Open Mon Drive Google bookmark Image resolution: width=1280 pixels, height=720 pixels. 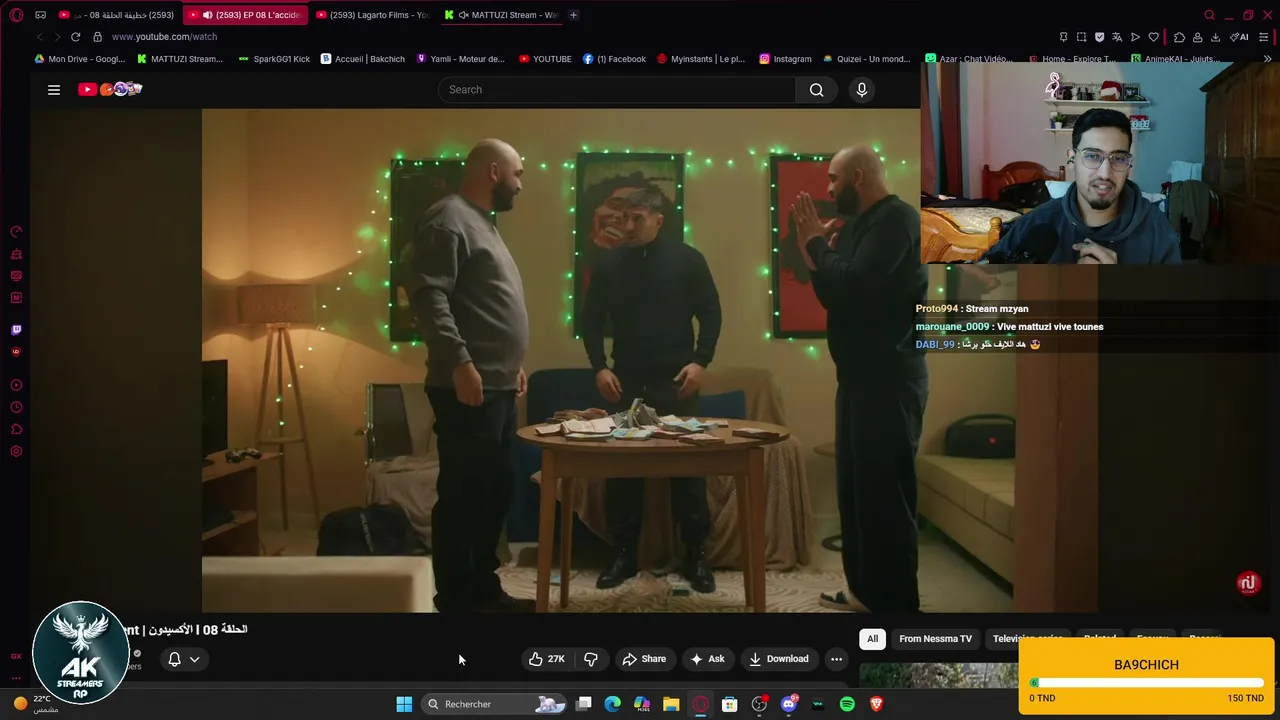[79, 59]
